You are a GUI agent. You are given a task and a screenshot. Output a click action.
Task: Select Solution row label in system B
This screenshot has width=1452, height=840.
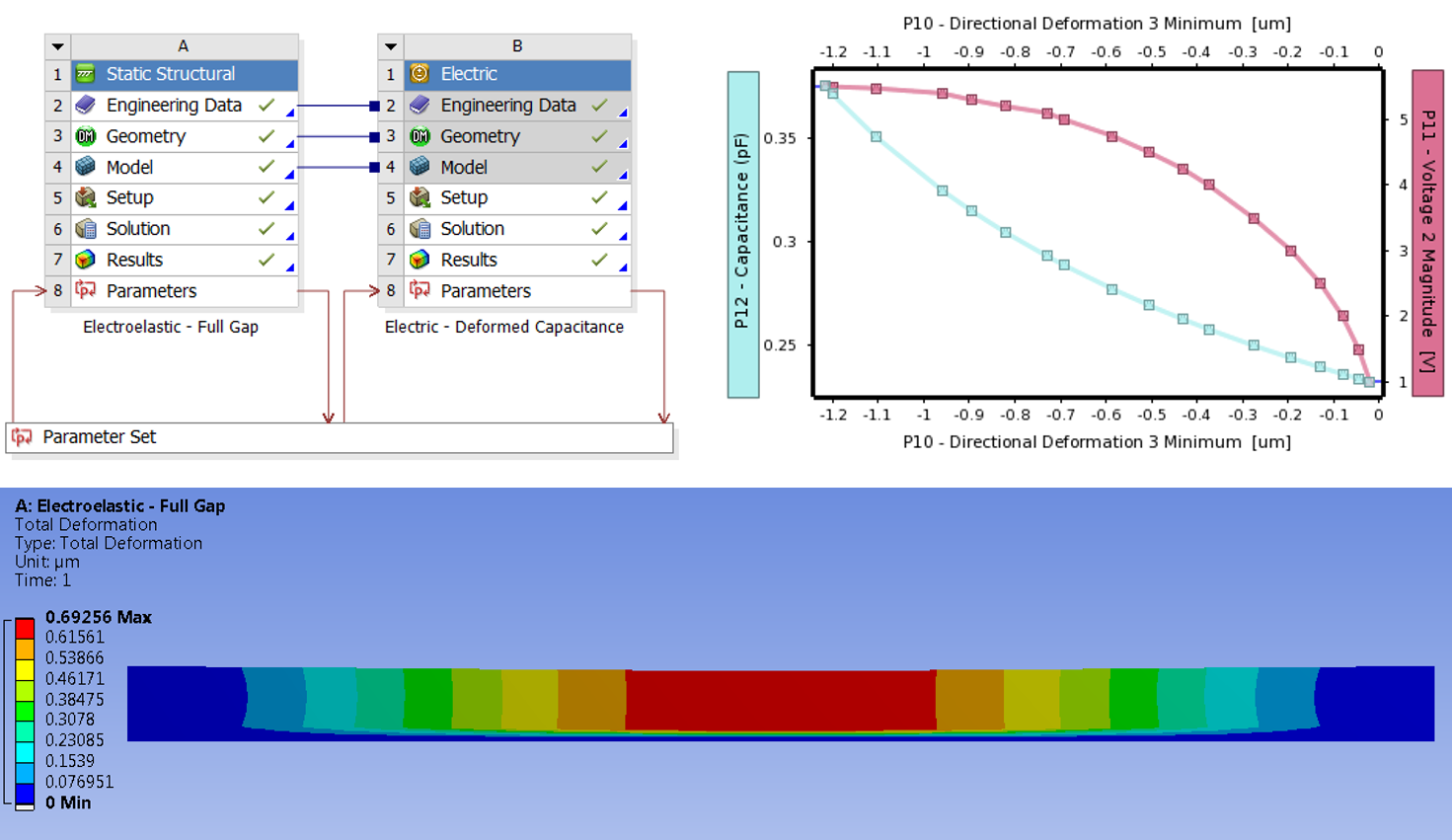tap(472, 229)
